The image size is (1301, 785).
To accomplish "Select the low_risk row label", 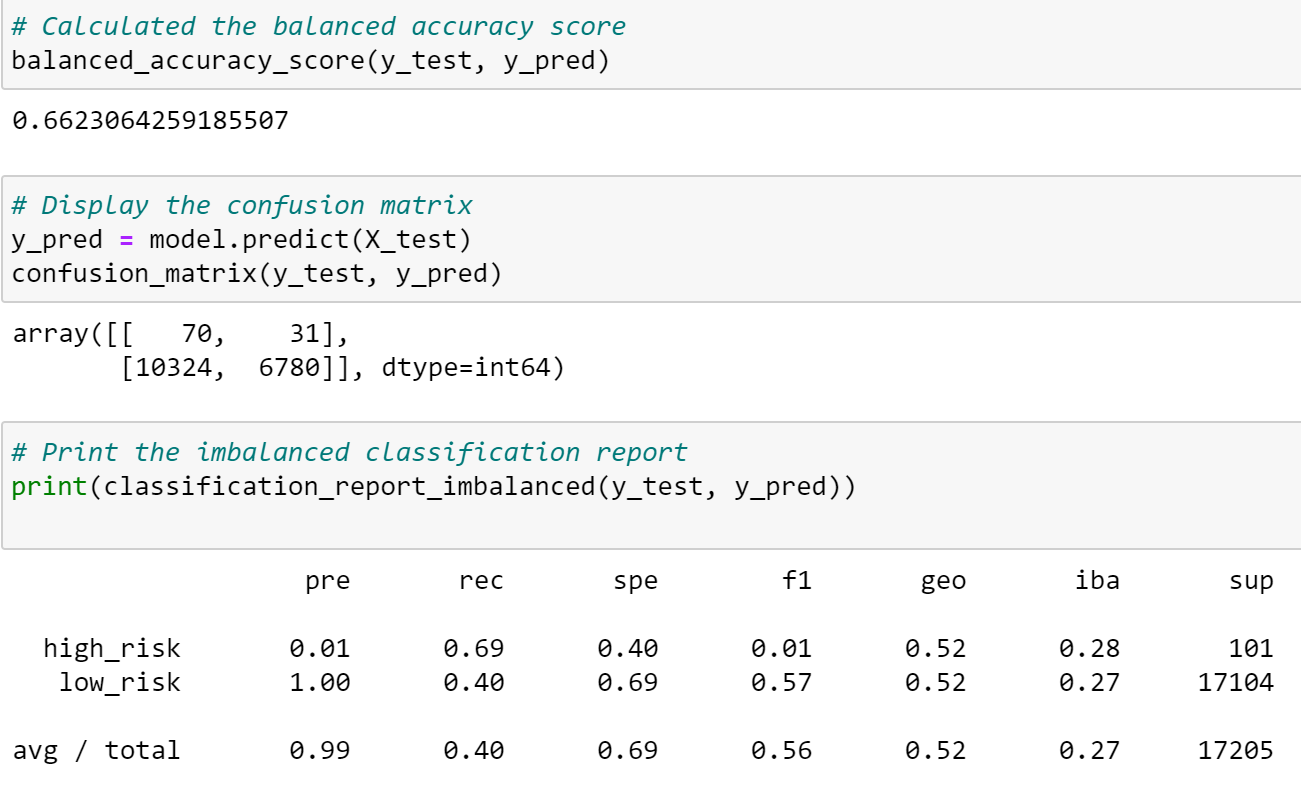I will click(120, 683).
